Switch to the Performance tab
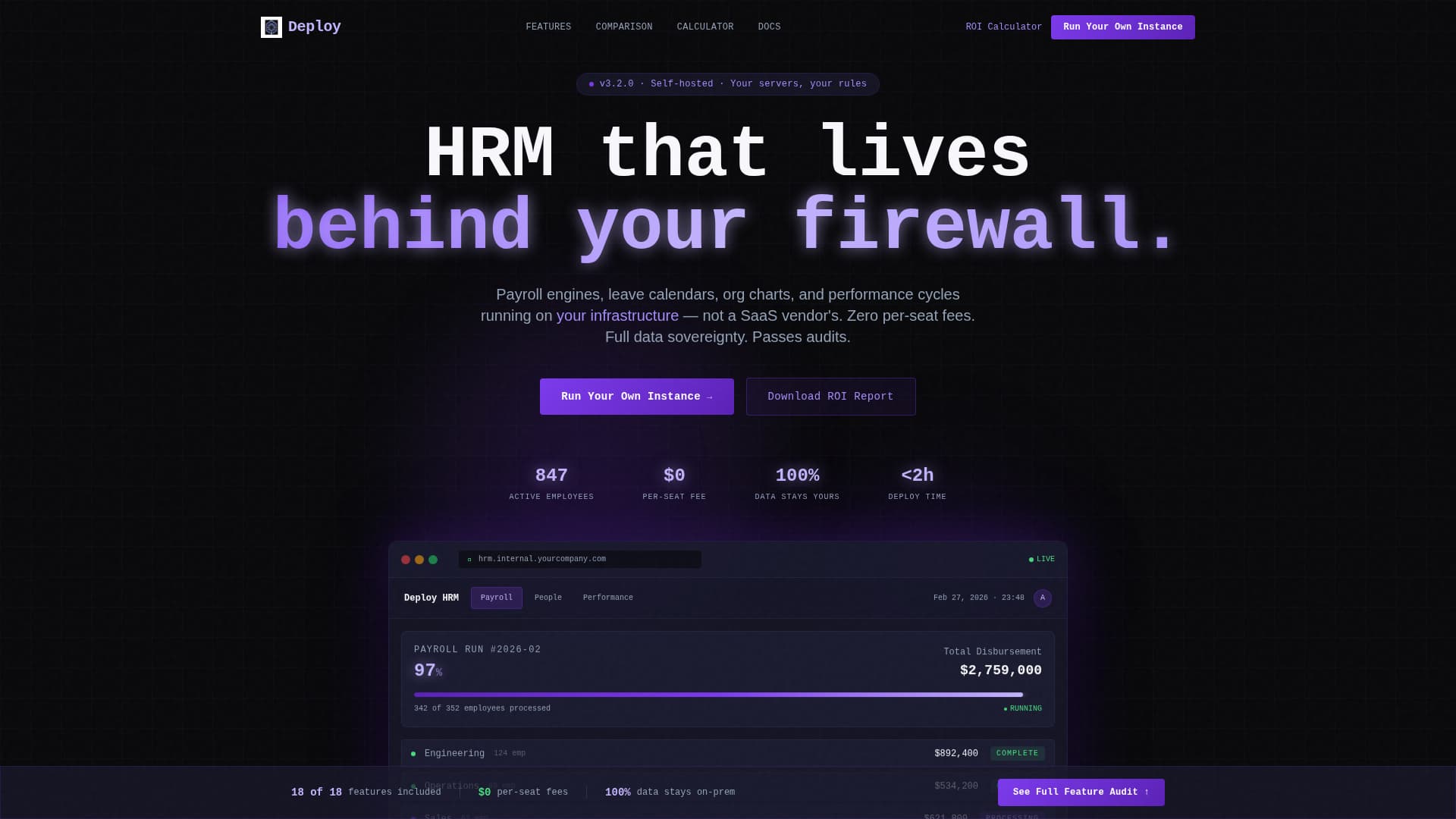 tap(607, 598)
